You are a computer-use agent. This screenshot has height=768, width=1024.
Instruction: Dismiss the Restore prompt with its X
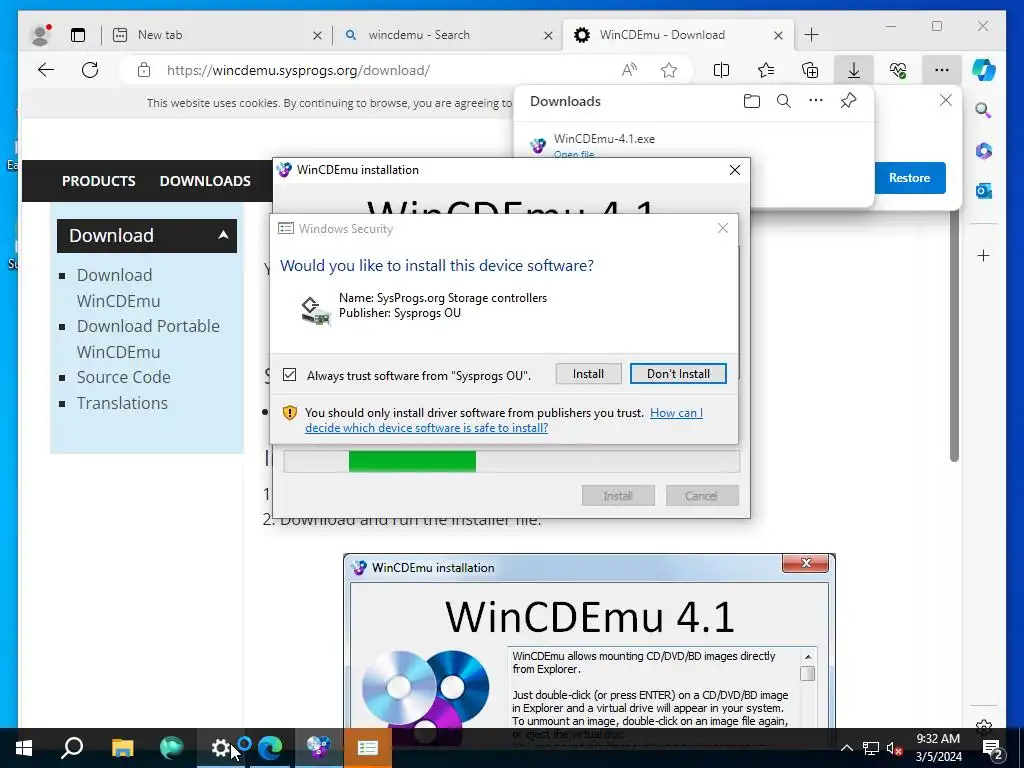tap(946, 100)
